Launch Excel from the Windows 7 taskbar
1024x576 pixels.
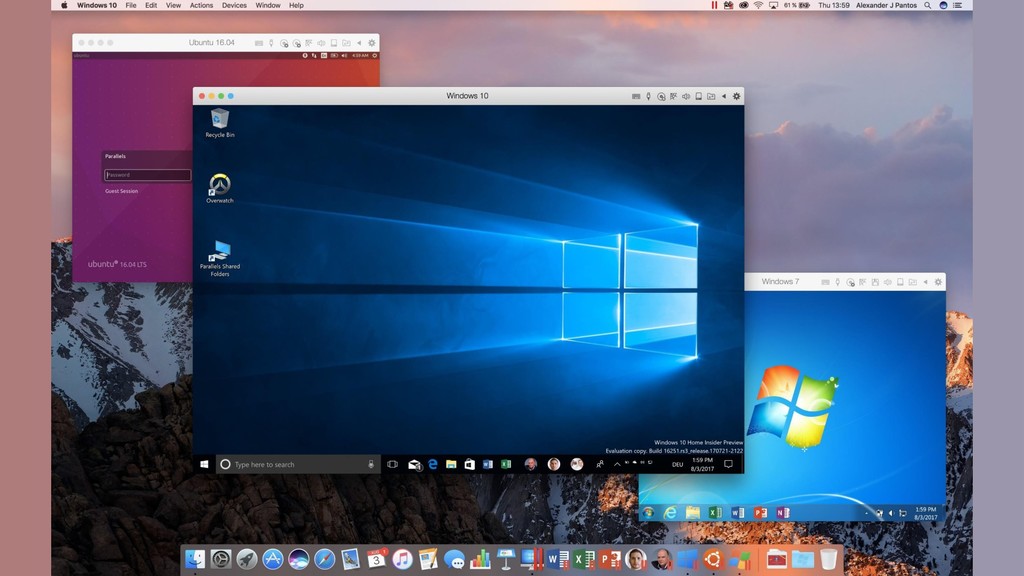click(x=715, y=513)
